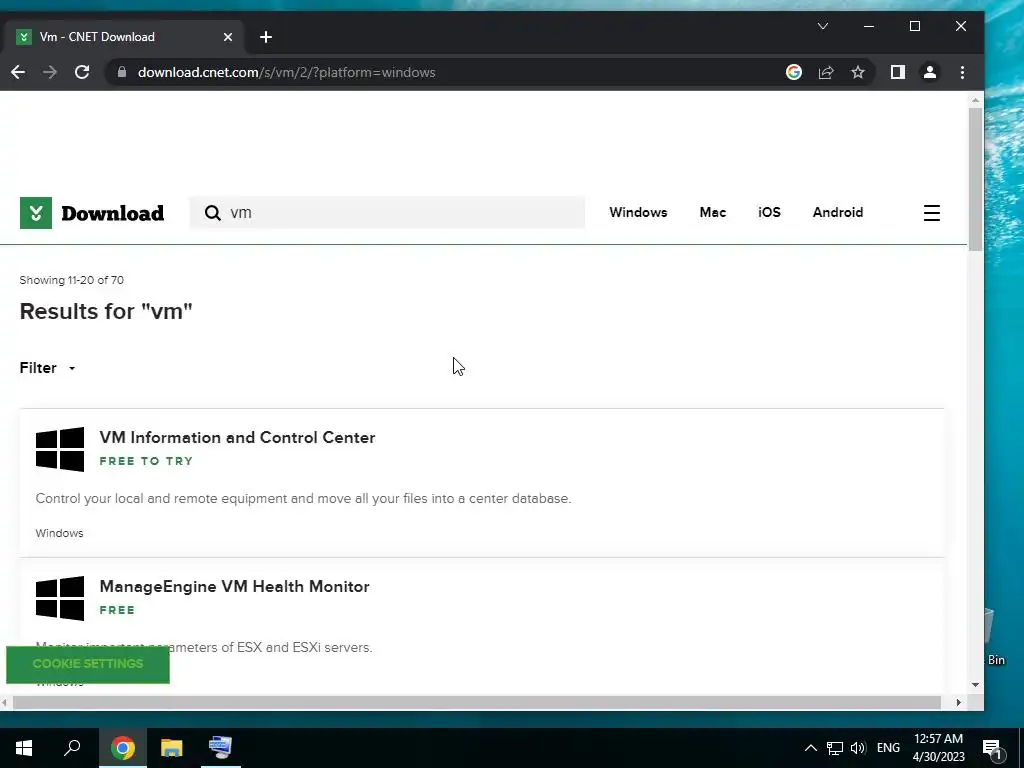
Task: Click the Download wordmark link
Action: (x=112, y=213)
